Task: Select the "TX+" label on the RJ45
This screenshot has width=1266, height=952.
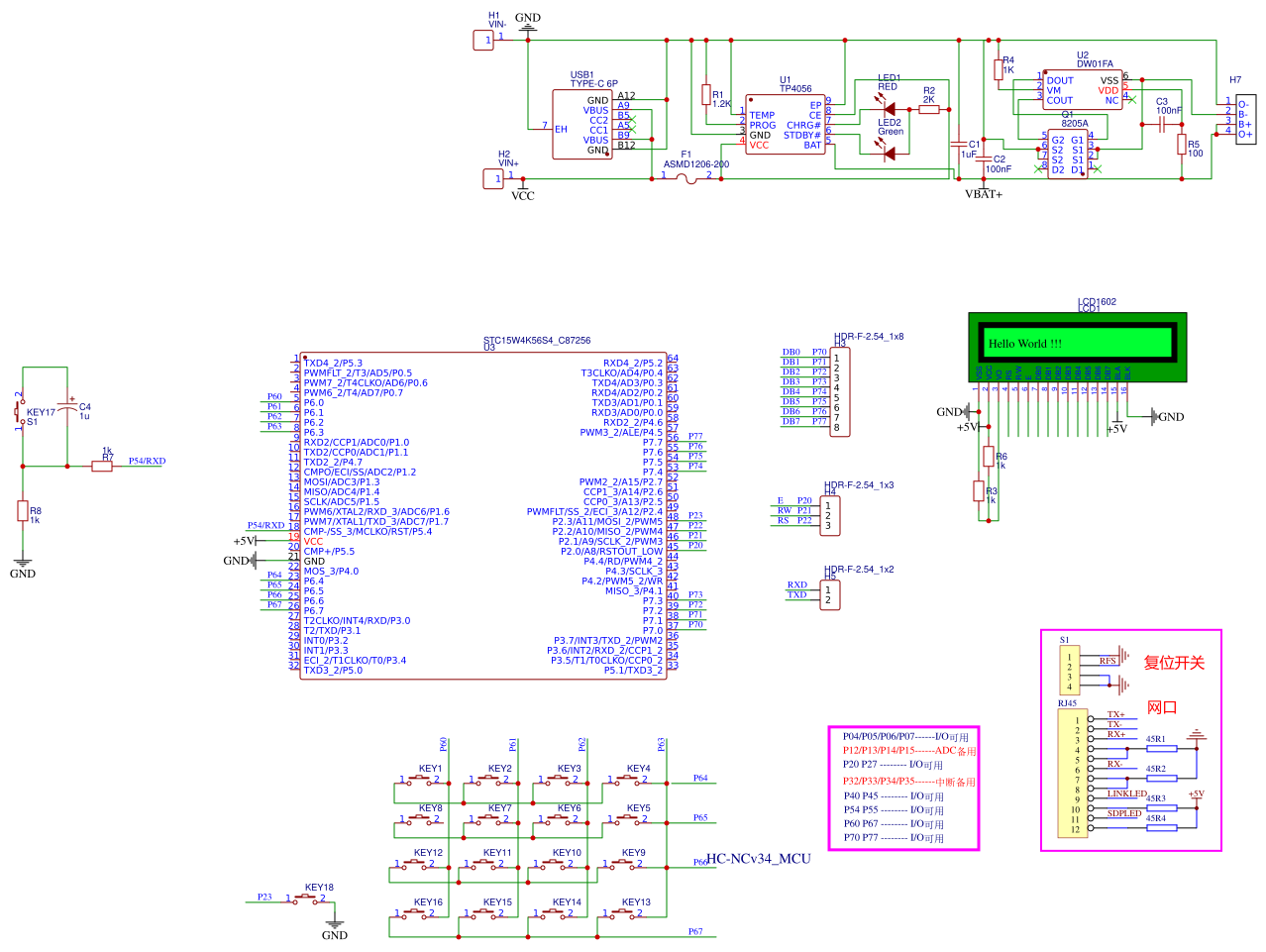Action: 1115,714
